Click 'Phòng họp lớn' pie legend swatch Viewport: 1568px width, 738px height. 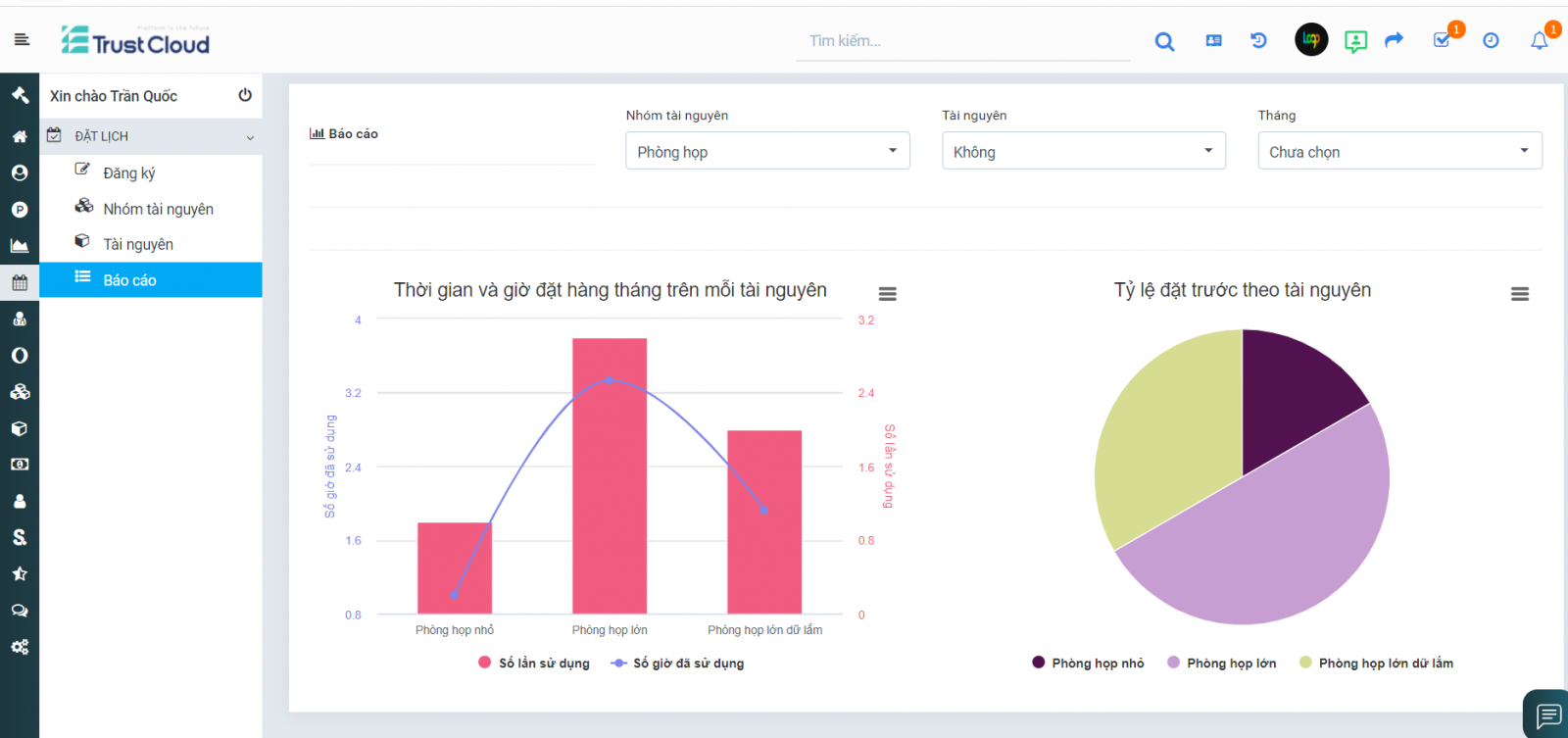[x=1174, y=663]
